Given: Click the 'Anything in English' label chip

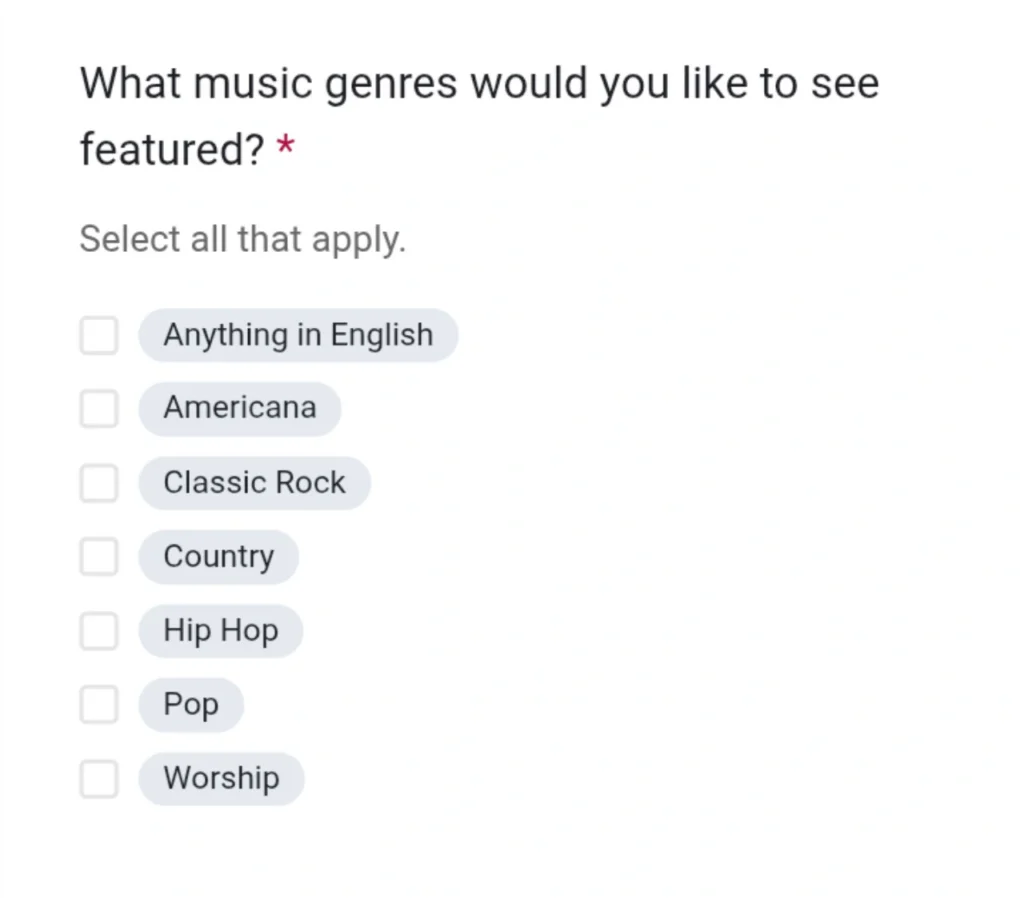Looking at the screenshot, I should (298, 335).
